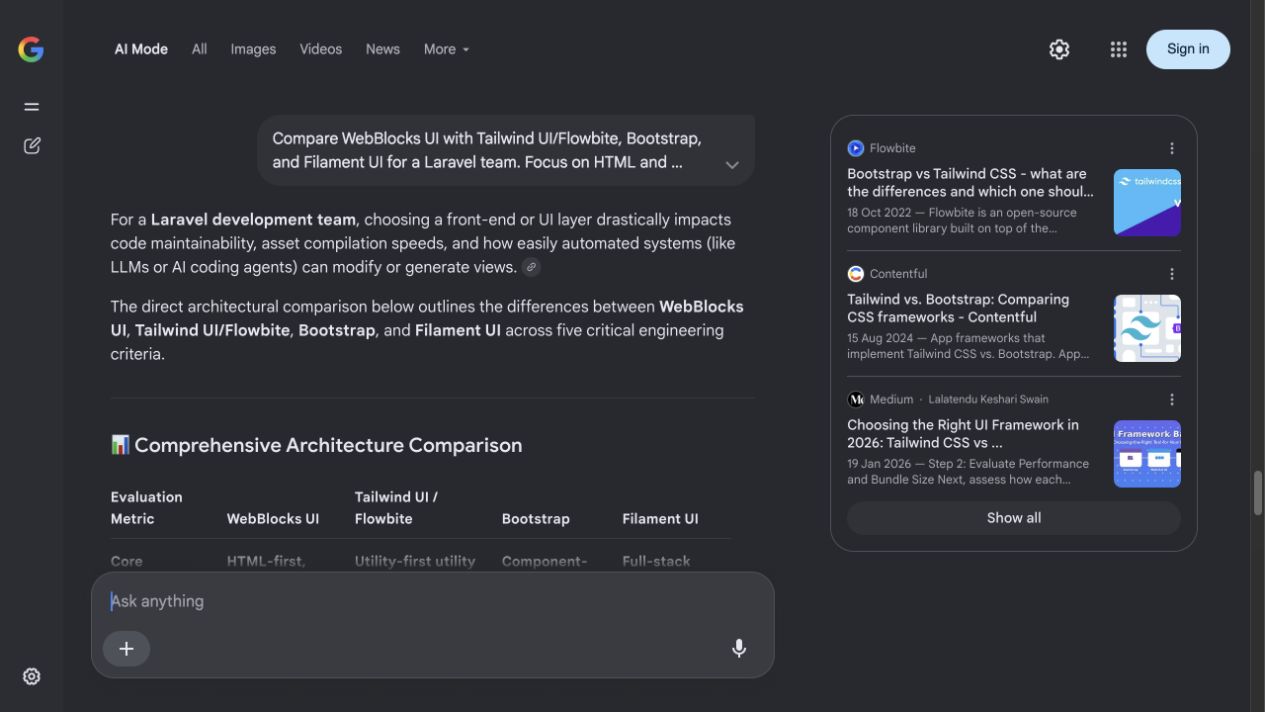1265x712 pixels.
Task: Click the Evaluation Metric column header
Action: click(x=146, y=508)
